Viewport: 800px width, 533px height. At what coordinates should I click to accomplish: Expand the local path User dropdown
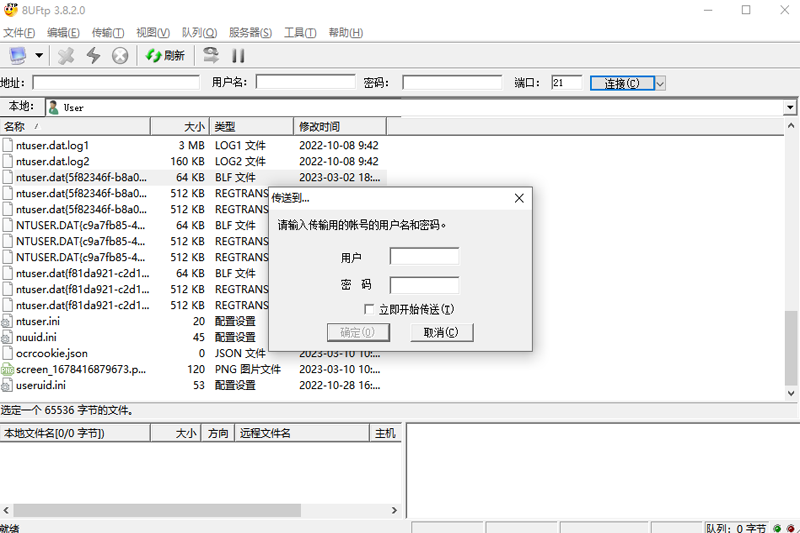[790, 107]
